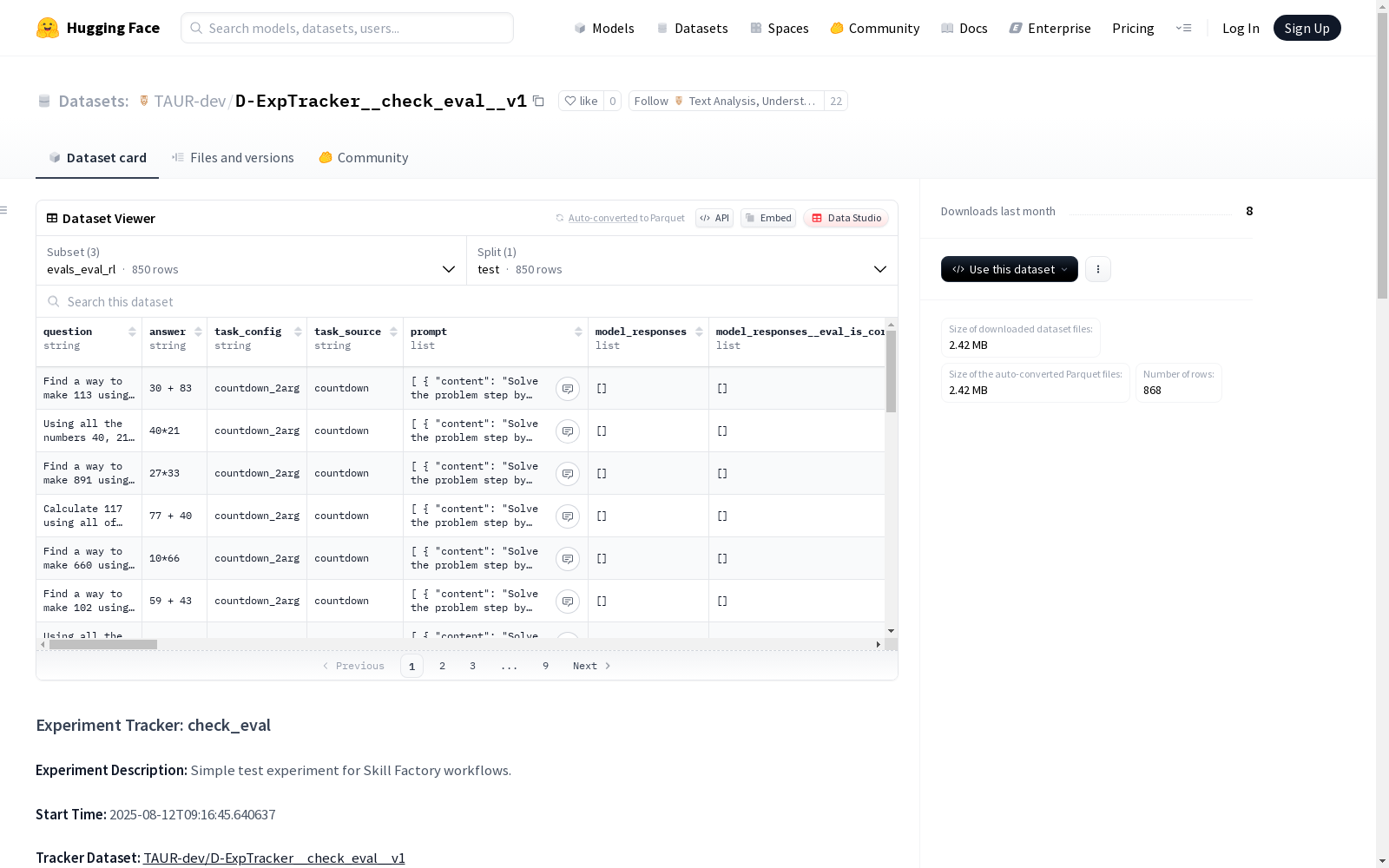Open the Use this dataset dropdown
1389x868 pixels.
pos(1010,269)
